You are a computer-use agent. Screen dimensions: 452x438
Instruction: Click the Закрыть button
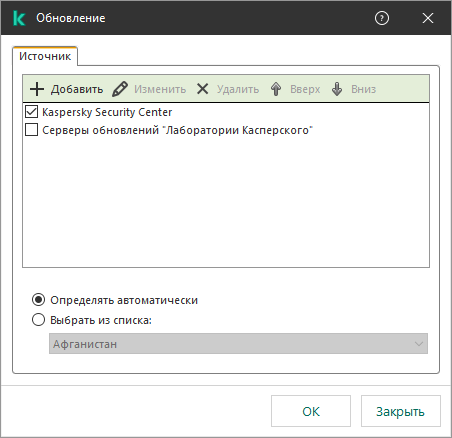point(401,411)
